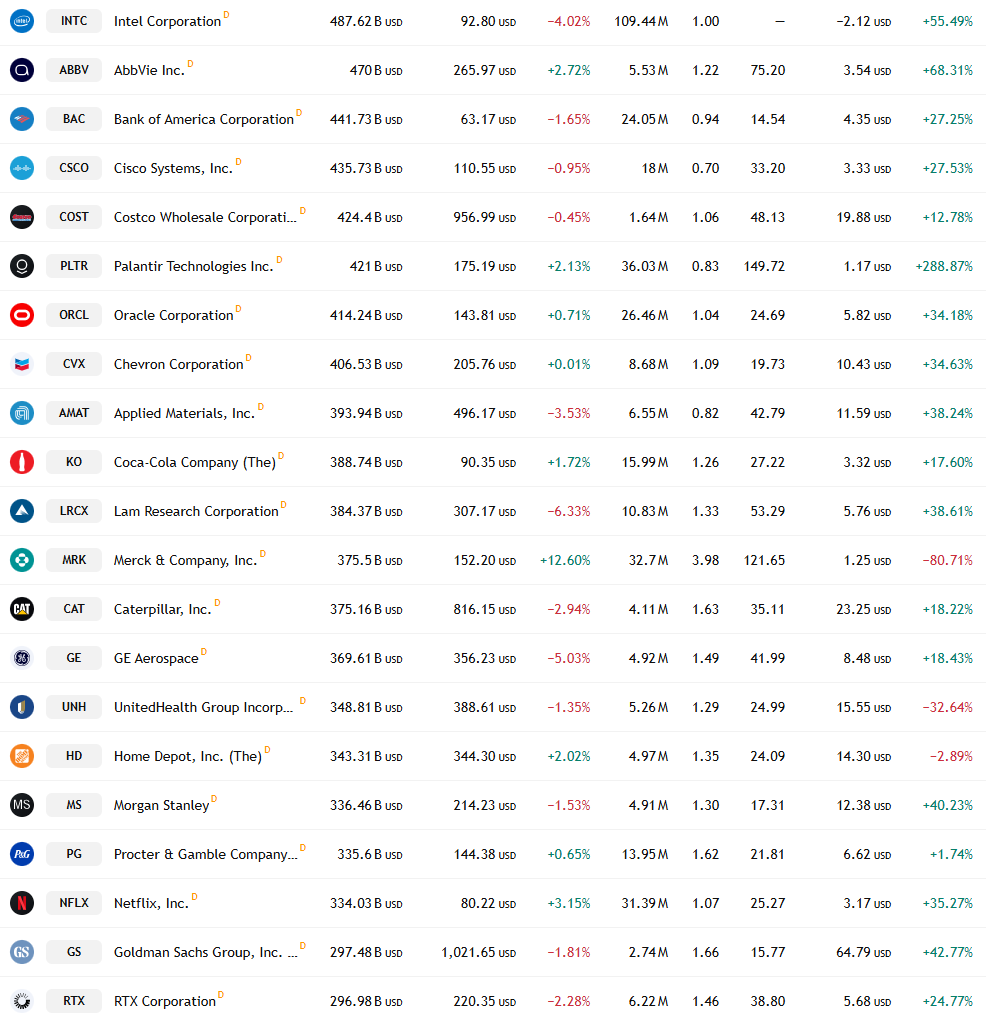Click the Intel company logo icon
This screenshot has height=1023, width=986.
22,21
